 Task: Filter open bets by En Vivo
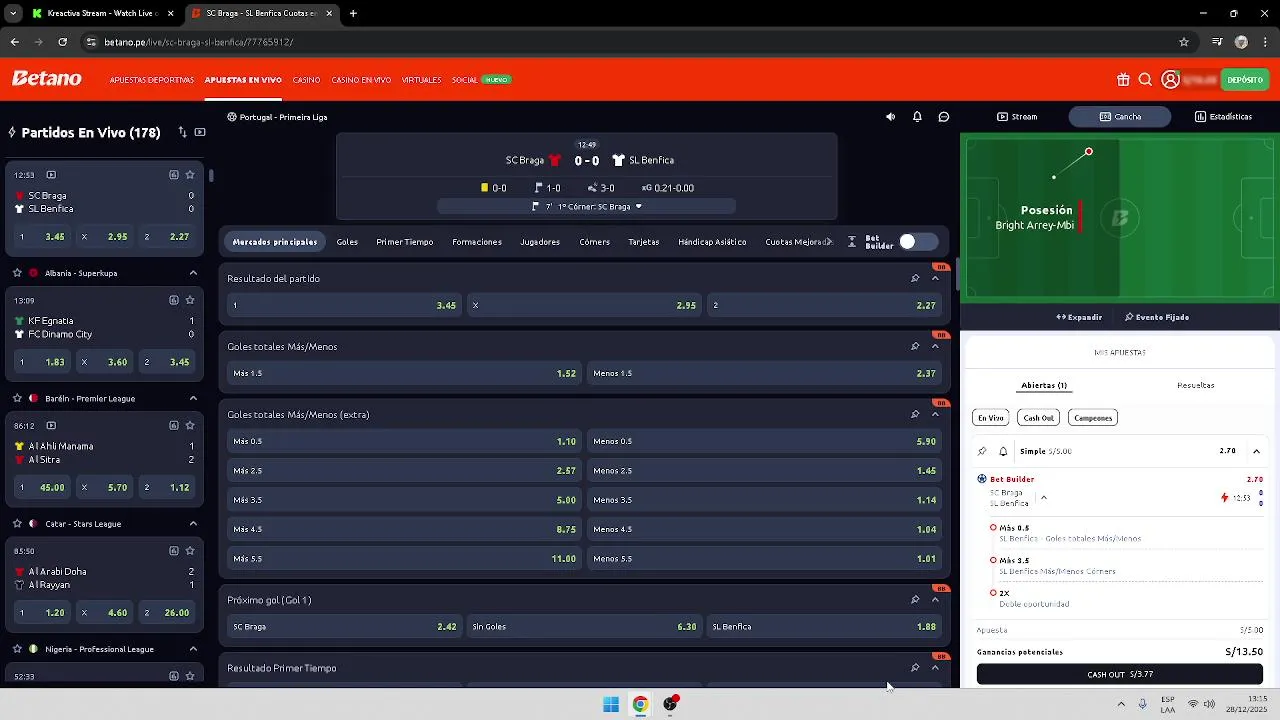pyautogui.click(x=991, y=418)
